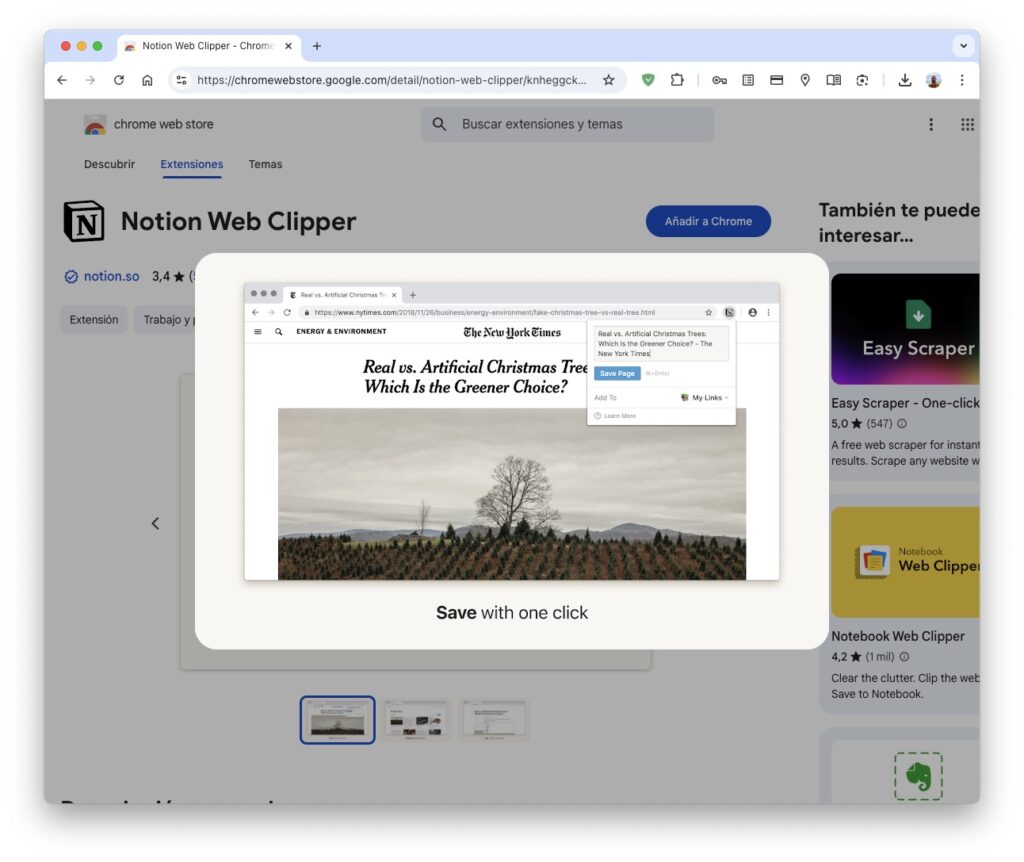
Task: Open the reading mode book icon
Action: 833,80
